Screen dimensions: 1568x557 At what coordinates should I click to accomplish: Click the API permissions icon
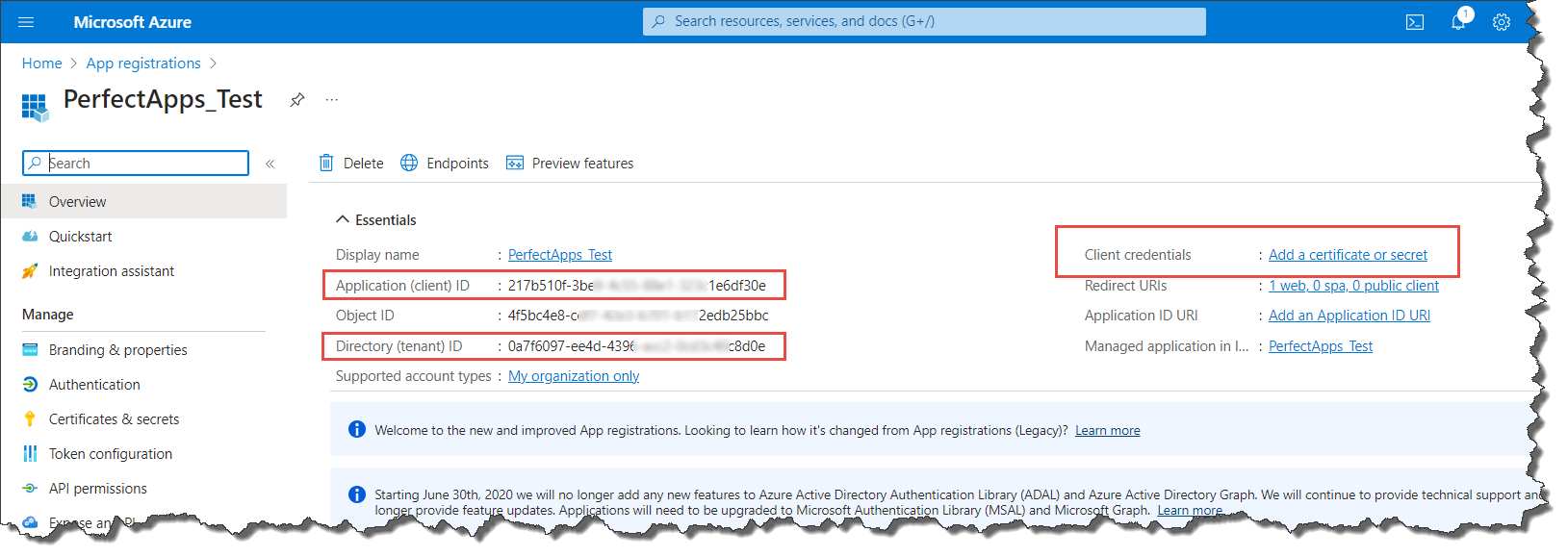(30, 488)
